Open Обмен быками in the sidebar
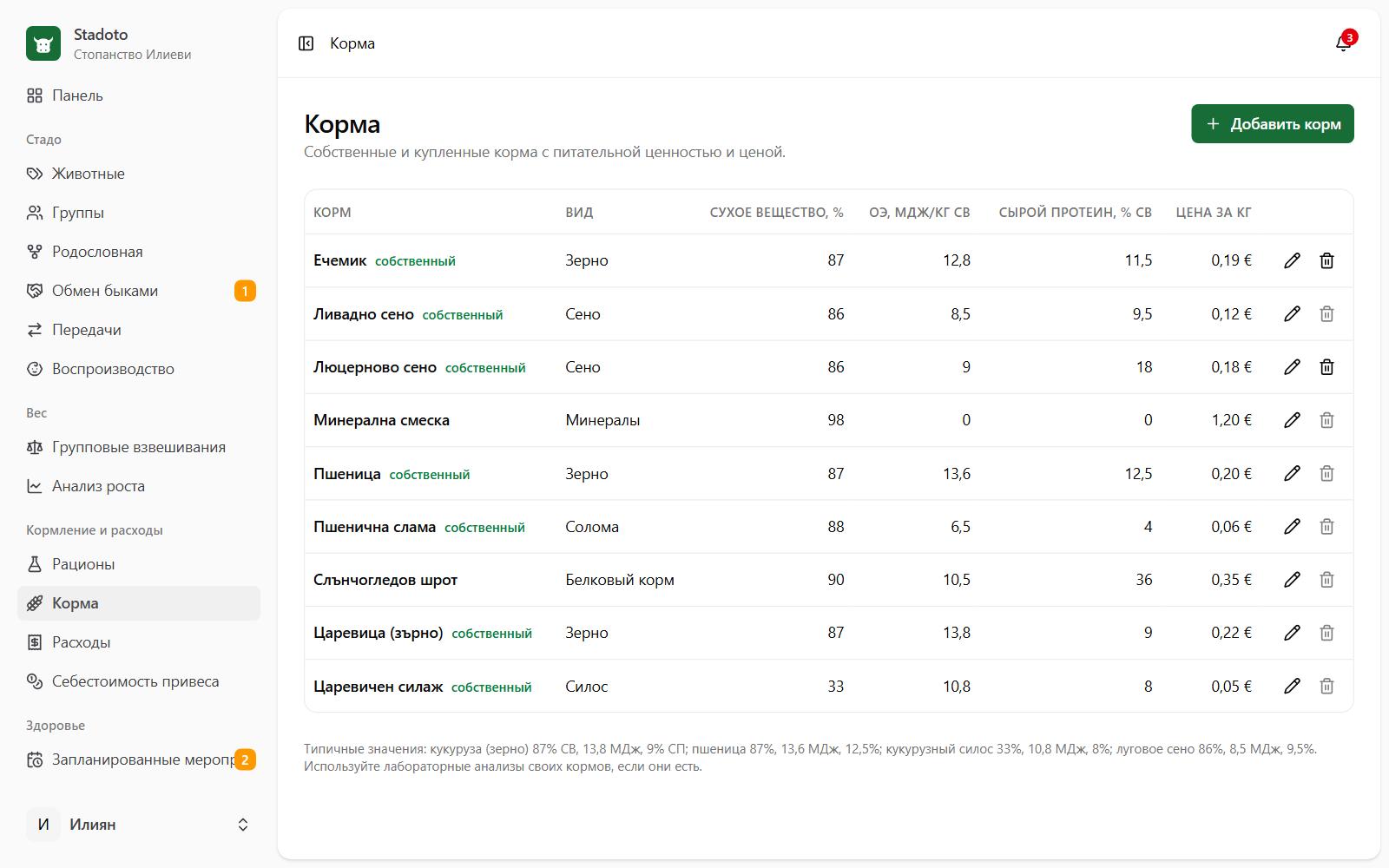Image resolution: width=1389 pixels, height=868 pixels. (139, 291)
